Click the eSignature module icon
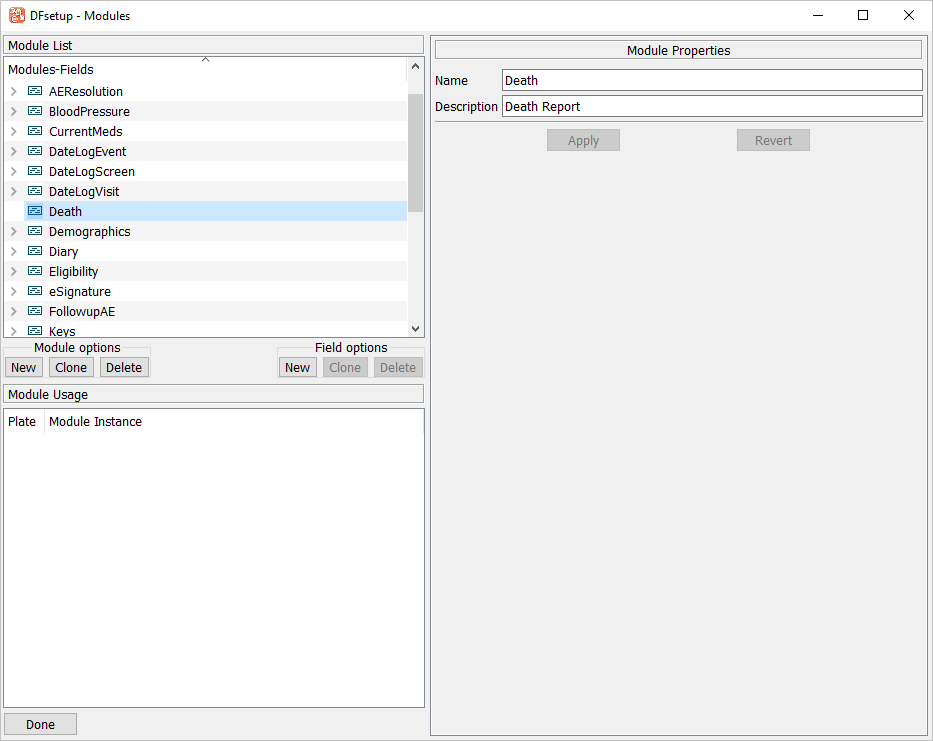 pos(35,291)
